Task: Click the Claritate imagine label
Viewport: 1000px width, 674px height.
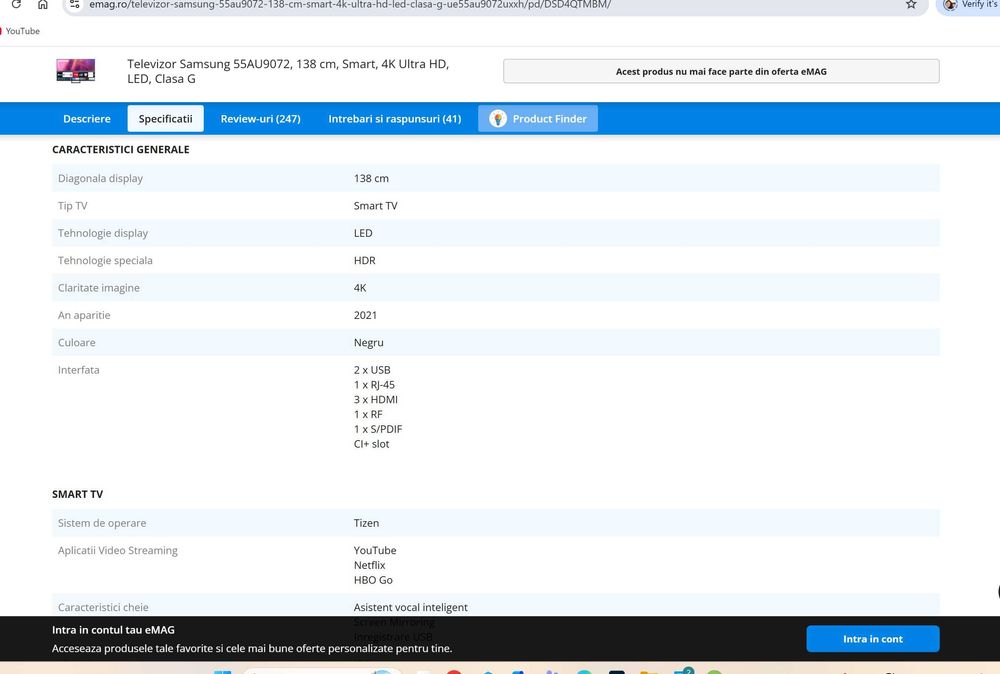Action: tap(99, 288)
